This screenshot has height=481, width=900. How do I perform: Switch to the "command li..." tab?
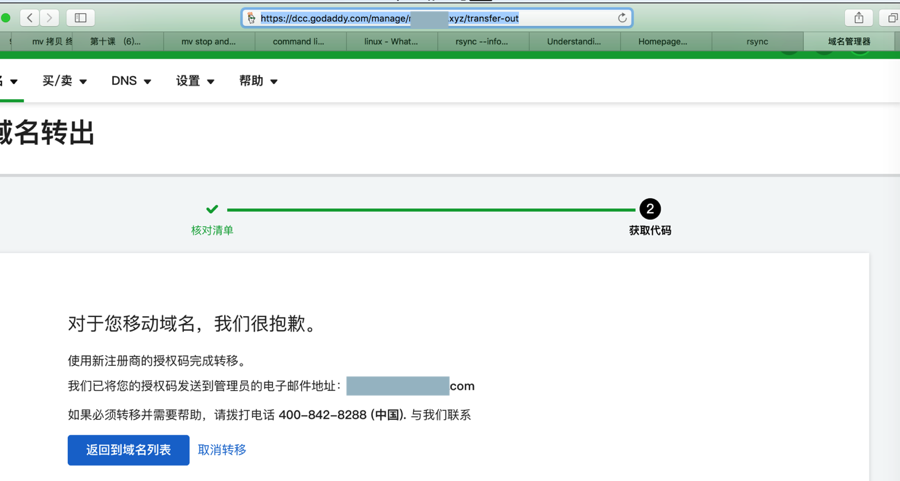(300, 41)
